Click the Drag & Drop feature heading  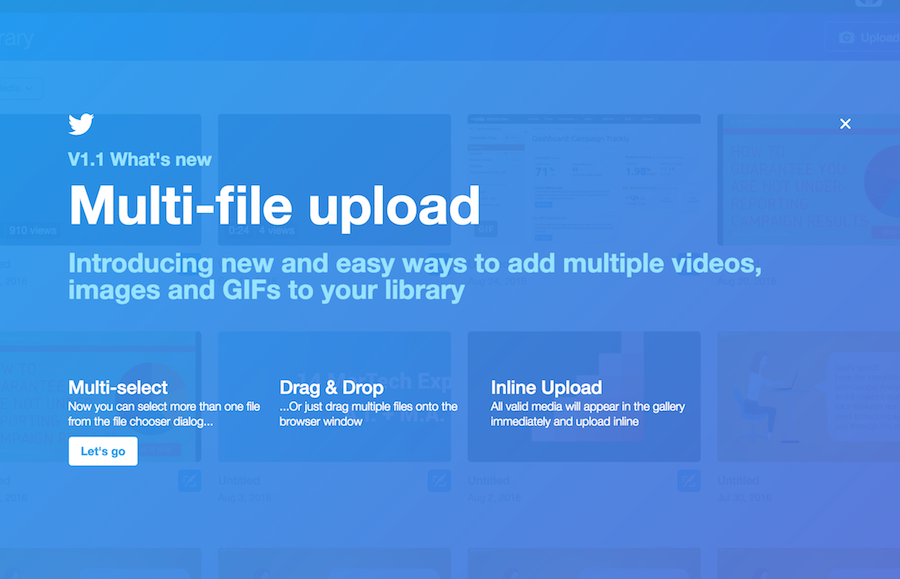(331, 387)
